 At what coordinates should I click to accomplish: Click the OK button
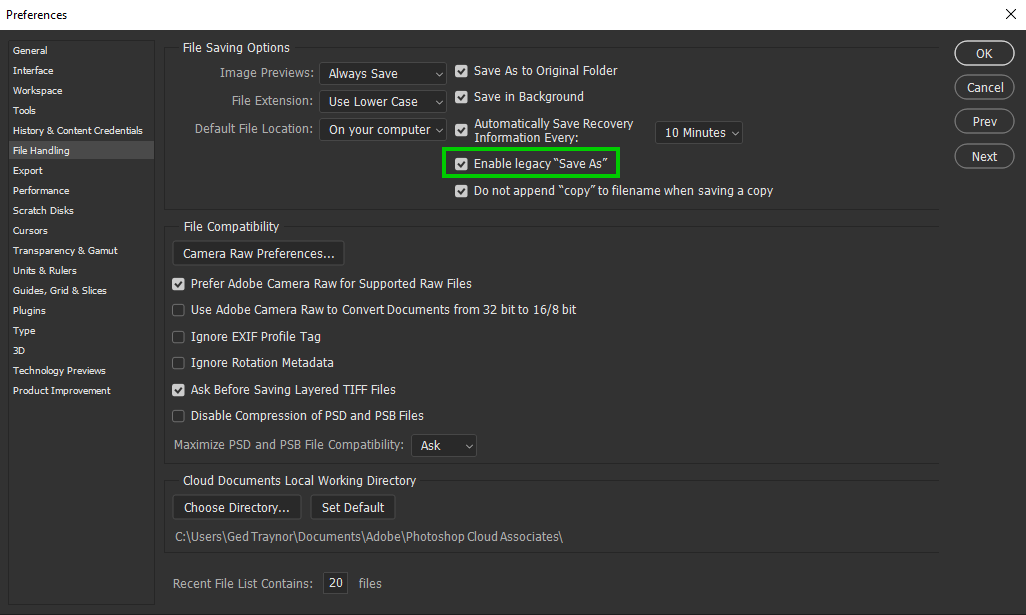point(983,53)
